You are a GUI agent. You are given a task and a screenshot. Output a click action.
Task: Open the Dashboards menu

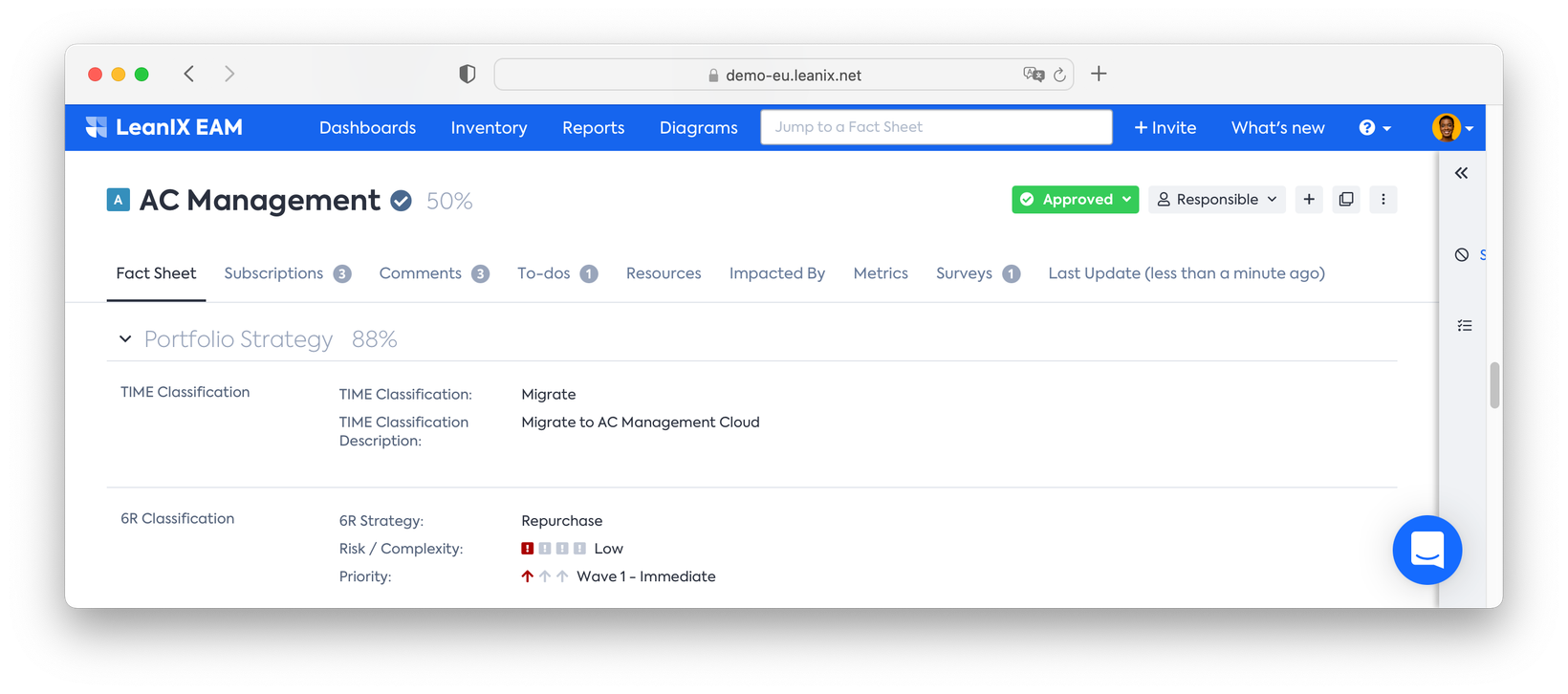(367, 127)
